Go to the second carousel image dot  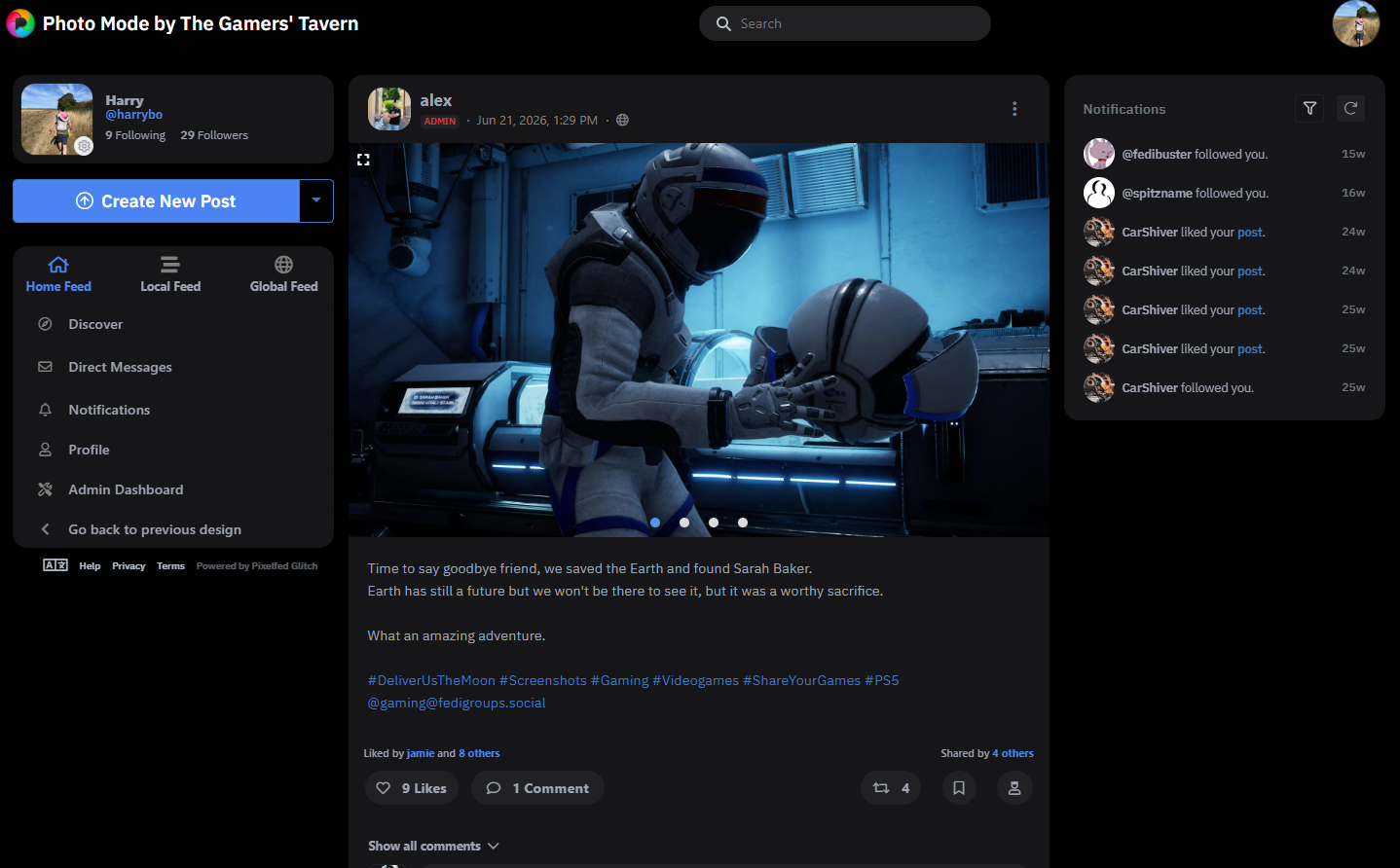pos(684,523)
